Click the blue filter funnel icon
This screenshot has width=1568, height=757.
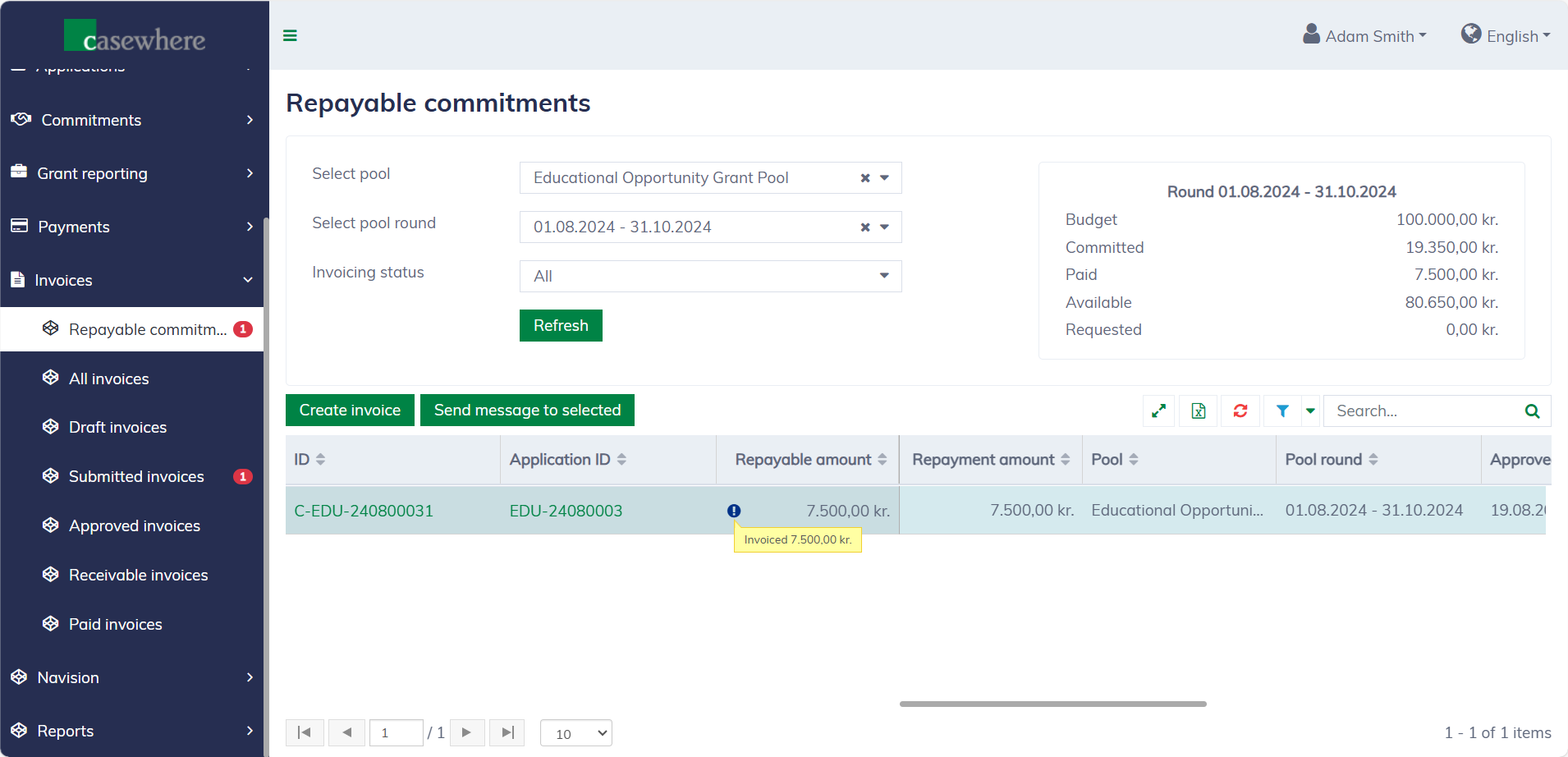pyautogui.click(x=1281, y=411)
